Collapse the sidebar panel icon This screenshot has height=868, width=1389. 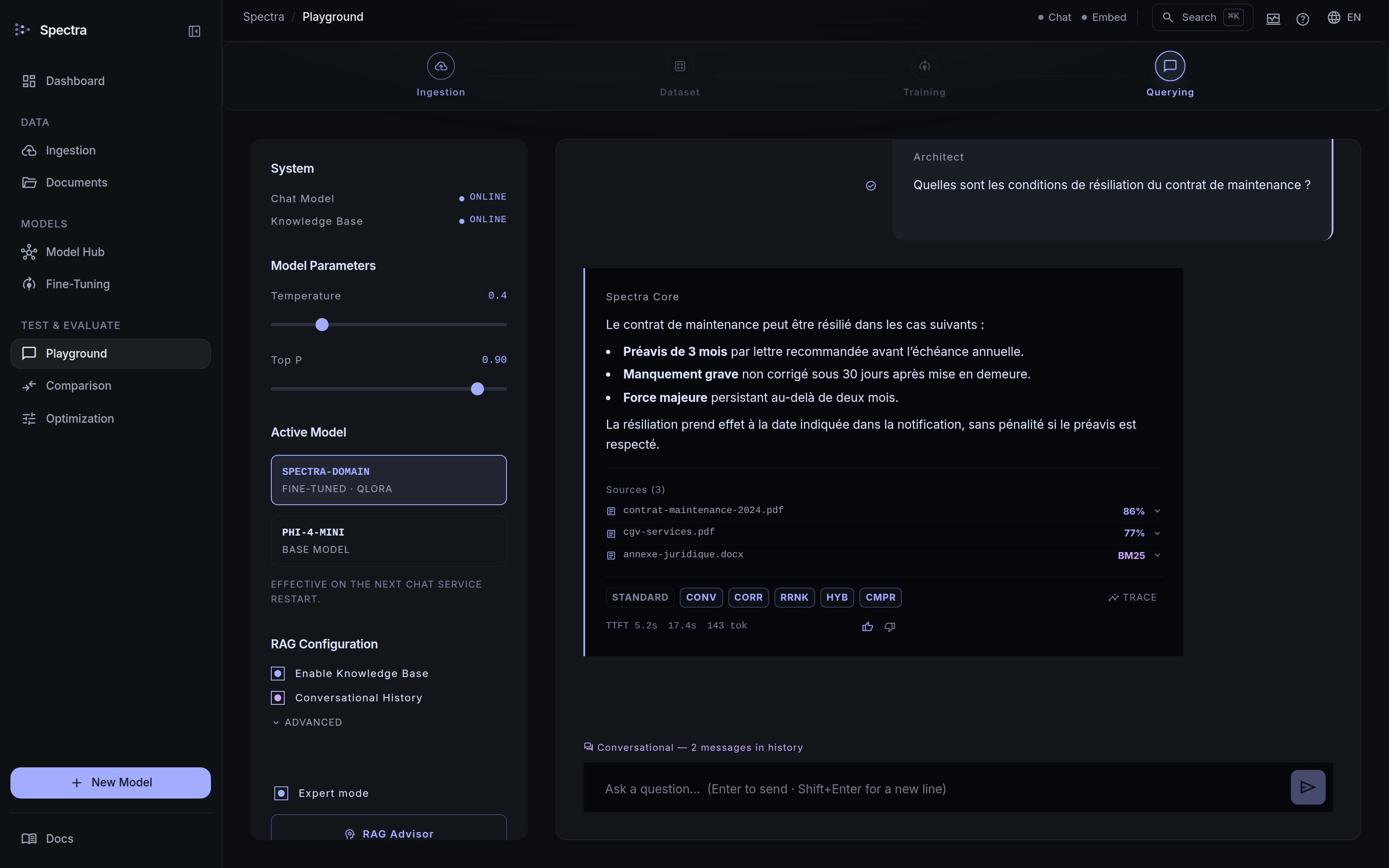pos(194,31)
